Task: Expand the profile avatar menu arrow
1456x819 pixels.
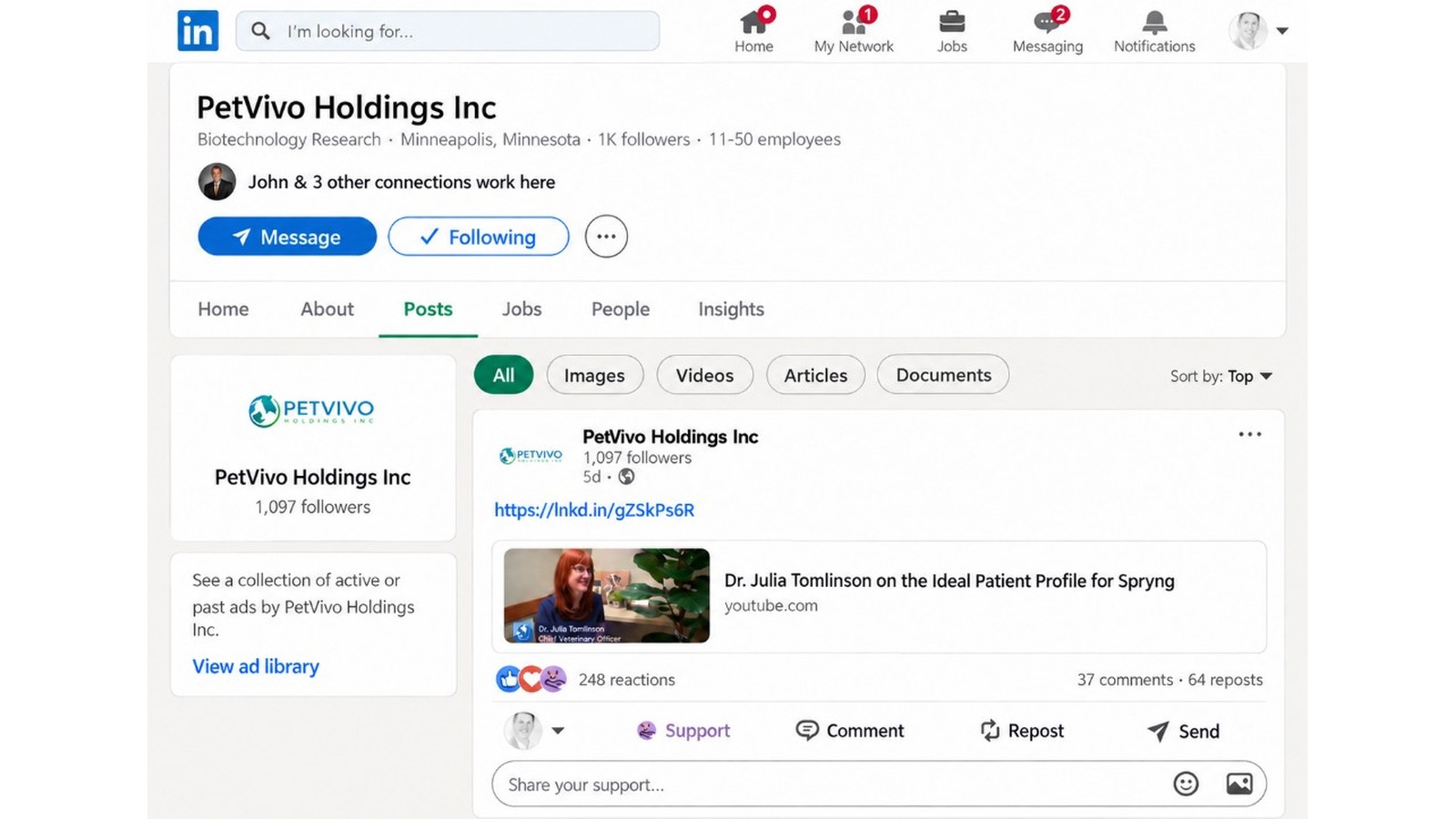Action: (1282, 31)
